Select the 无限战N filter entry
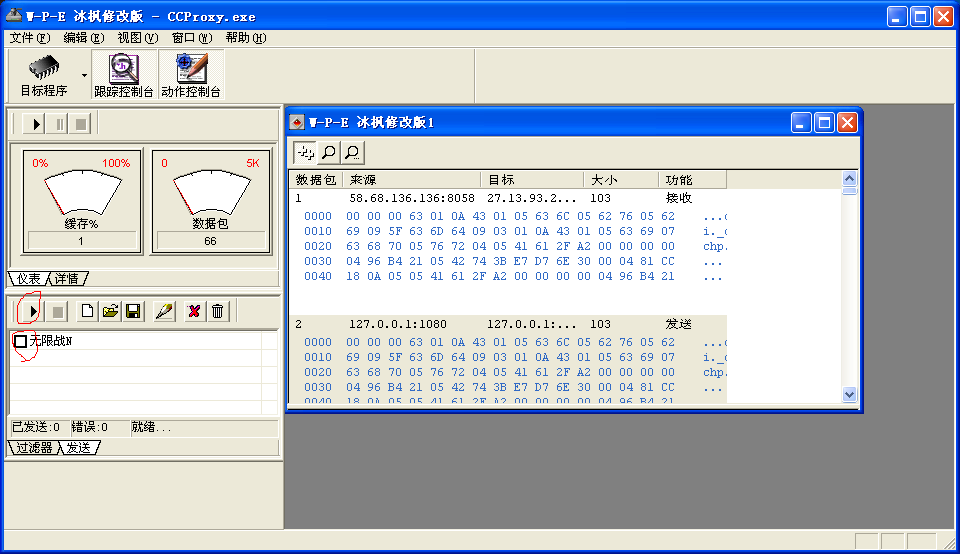The height and width of the screenshot is (554, 960). (x=51, y=341)
